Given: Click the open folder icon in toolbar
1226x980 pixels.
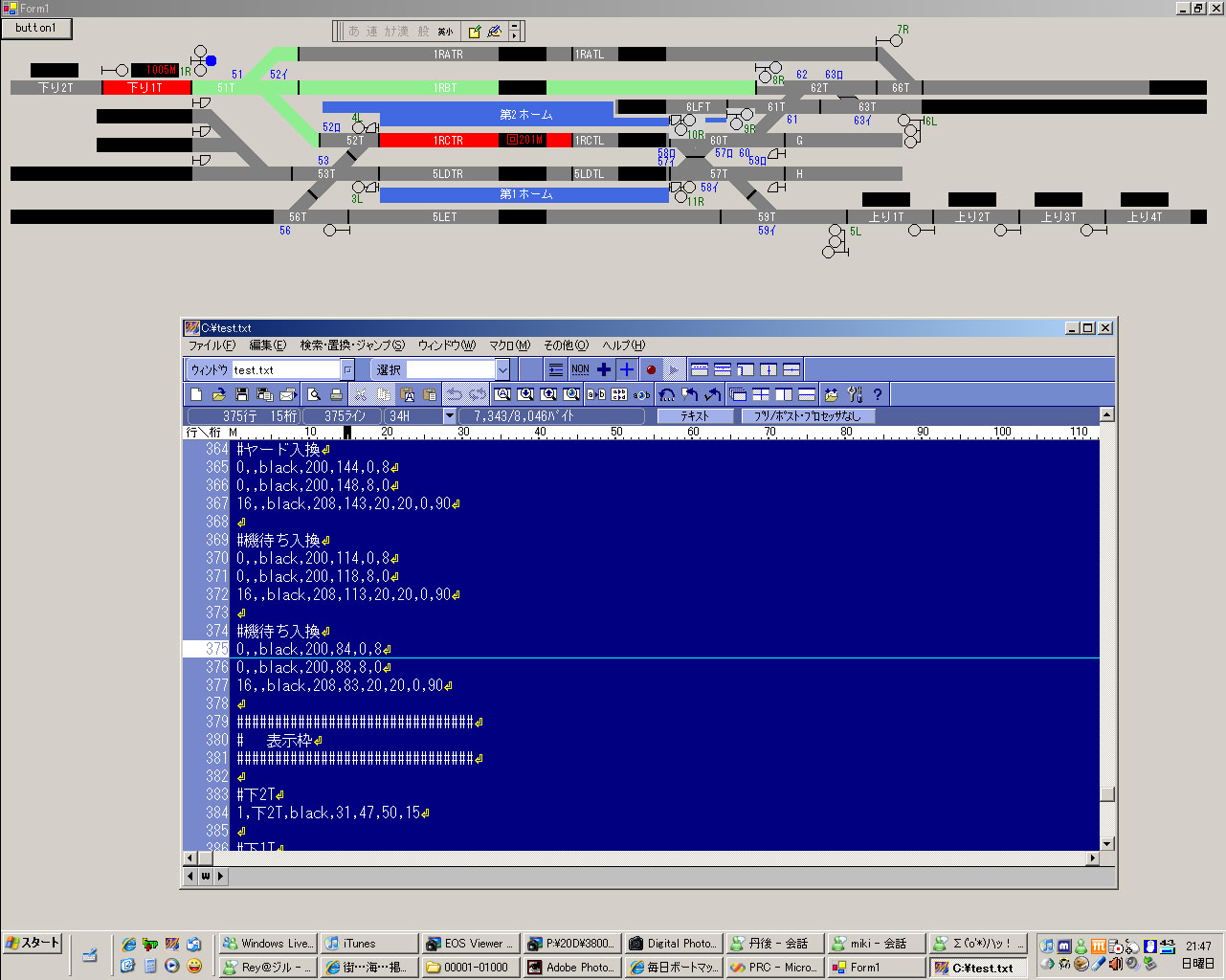Looking at the screenshot, I should [x=219, y=394].
